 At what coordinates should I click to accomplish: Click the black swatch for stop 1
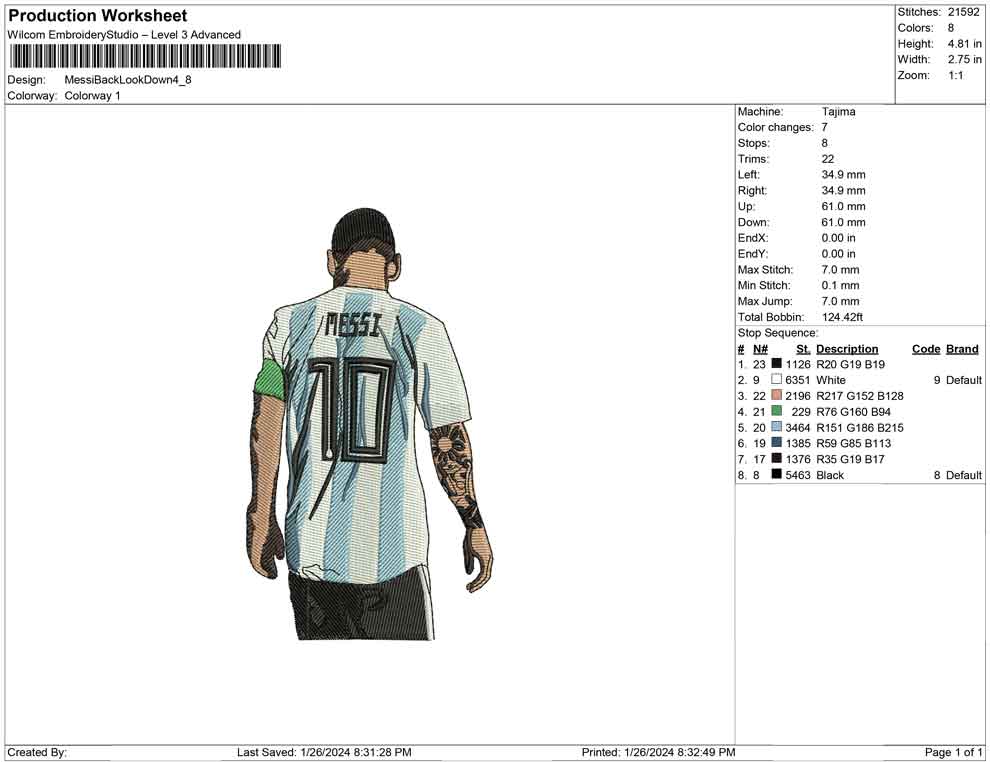(777, 363)
